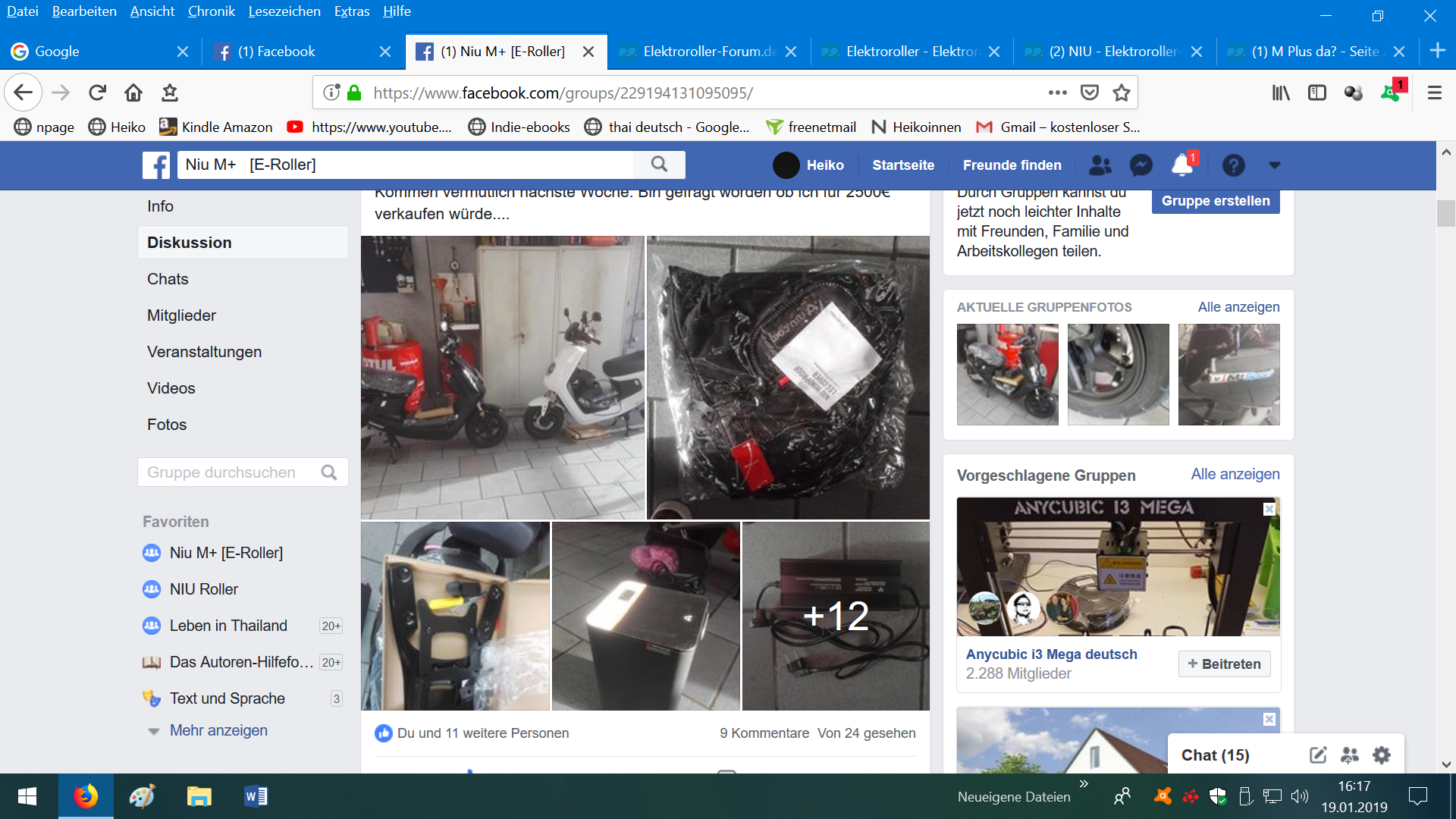Open the notifications bell icon

point(1181,165)
